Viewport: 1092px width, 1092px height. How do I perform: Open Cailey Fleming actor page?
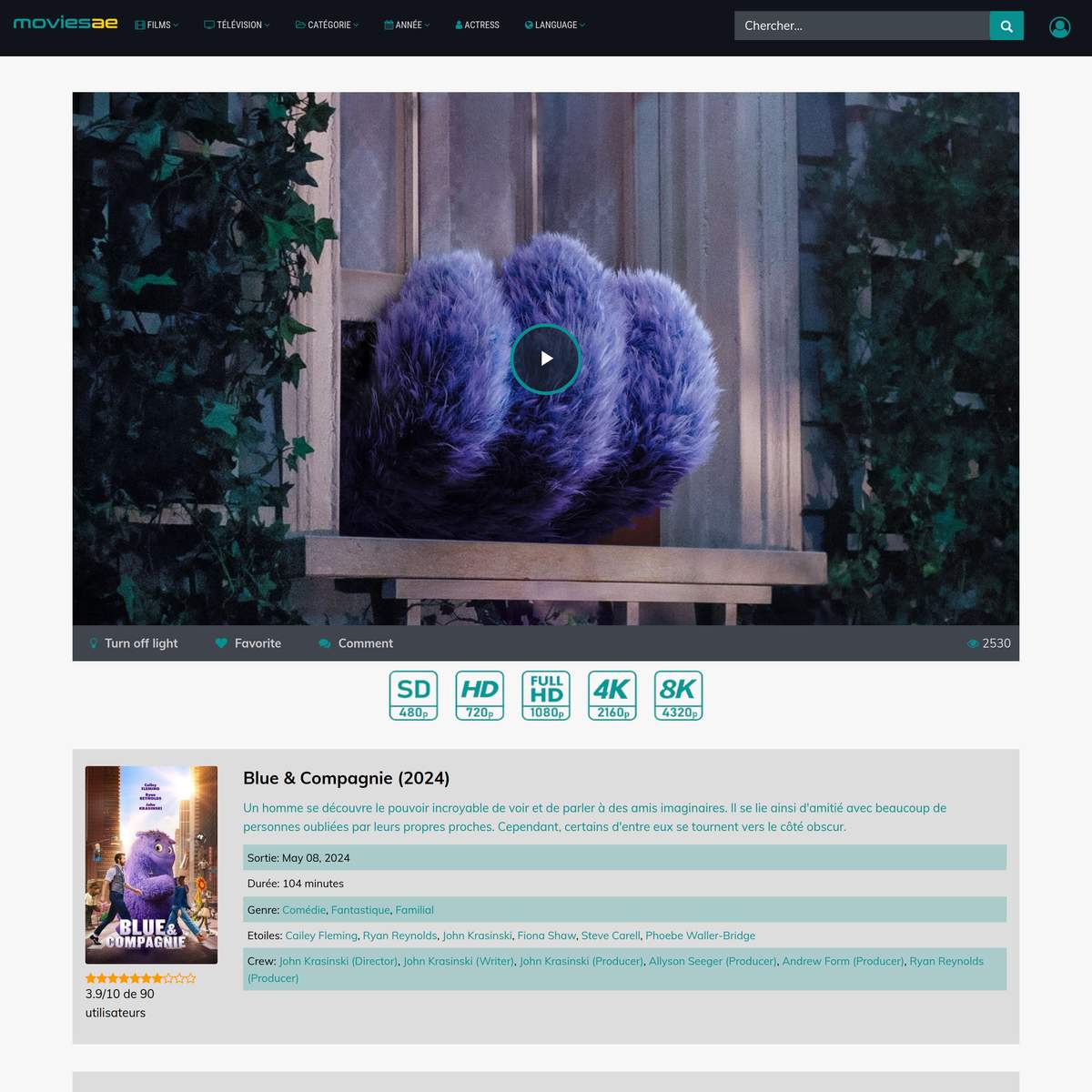(x=321, y=935)
